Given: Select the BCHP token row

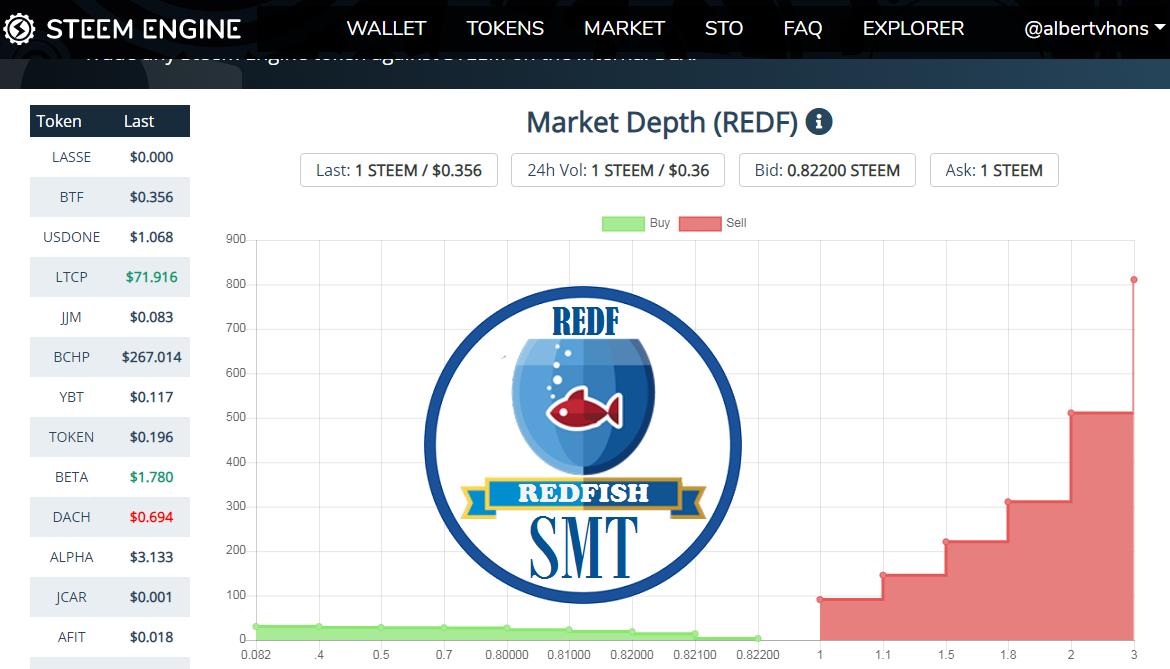Looking at the screenshot, I should coord(110,357).
